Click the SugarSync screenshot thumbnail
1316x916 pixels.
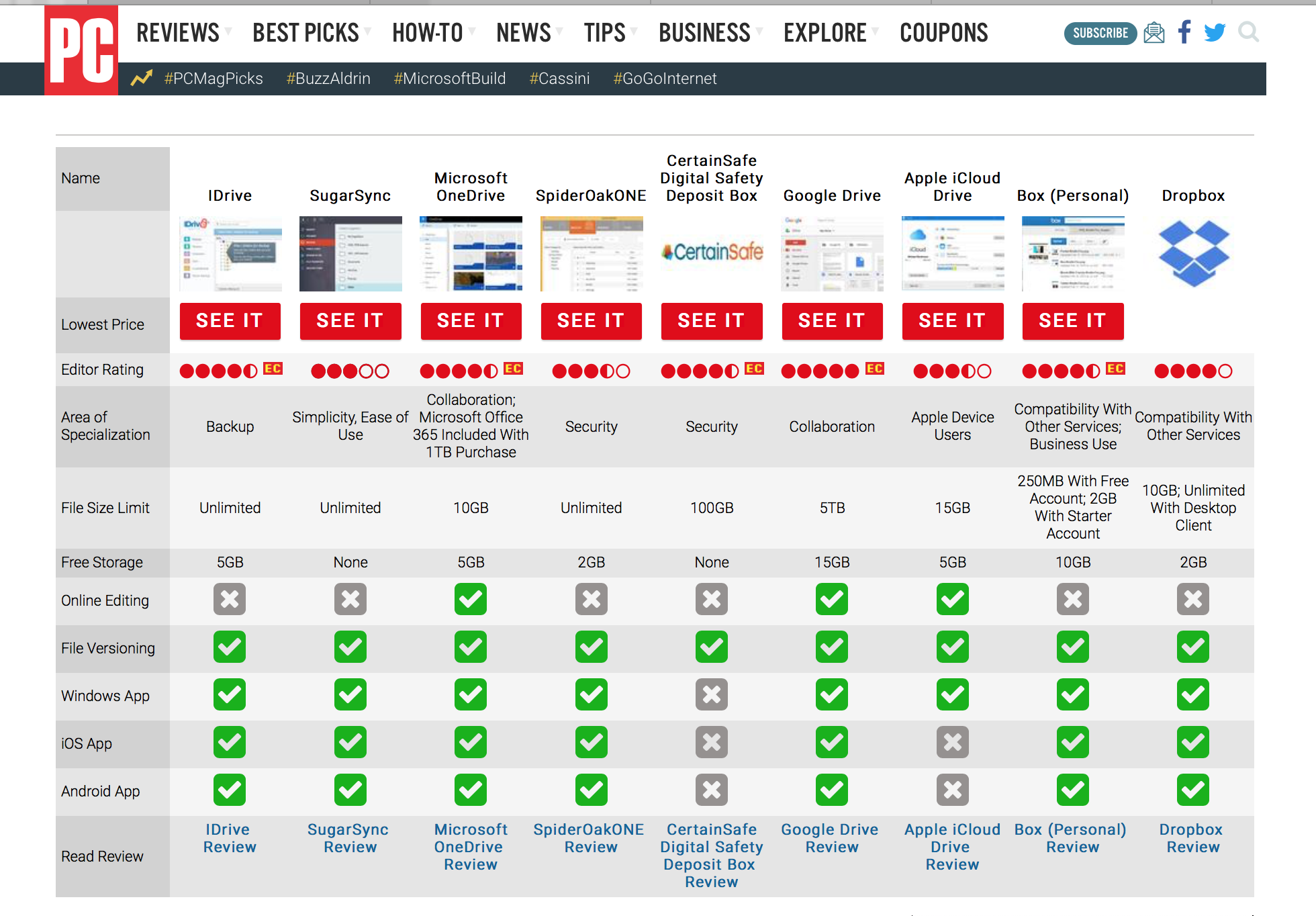350,254
